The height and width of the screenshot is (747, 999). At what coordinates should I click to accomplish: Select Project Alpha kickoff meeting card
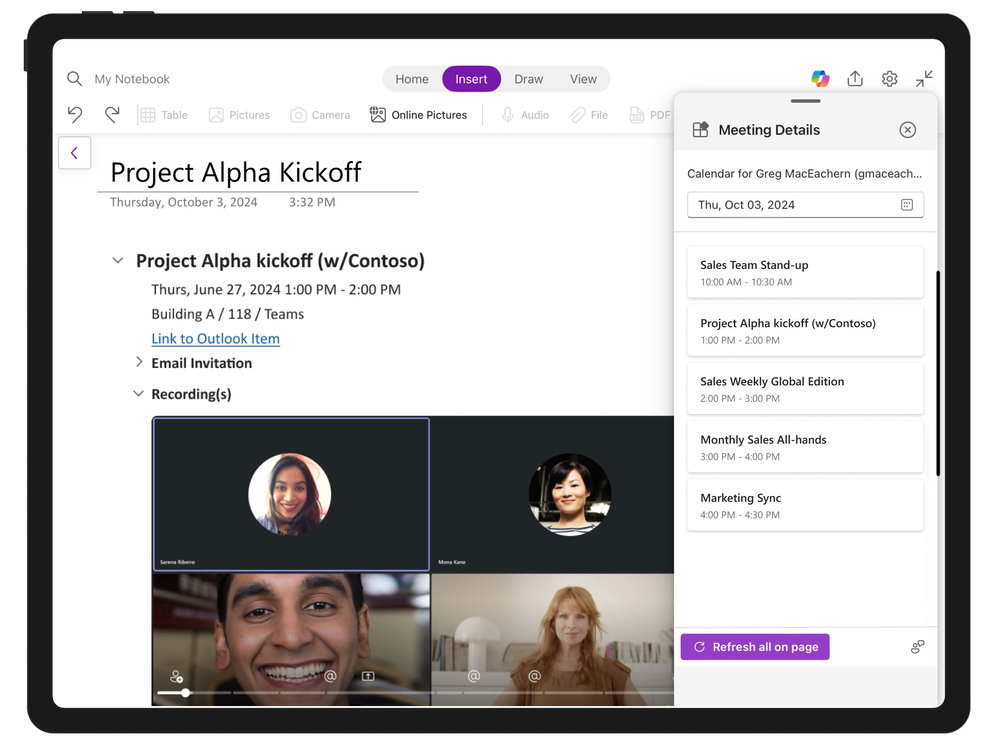click(805, 330)
